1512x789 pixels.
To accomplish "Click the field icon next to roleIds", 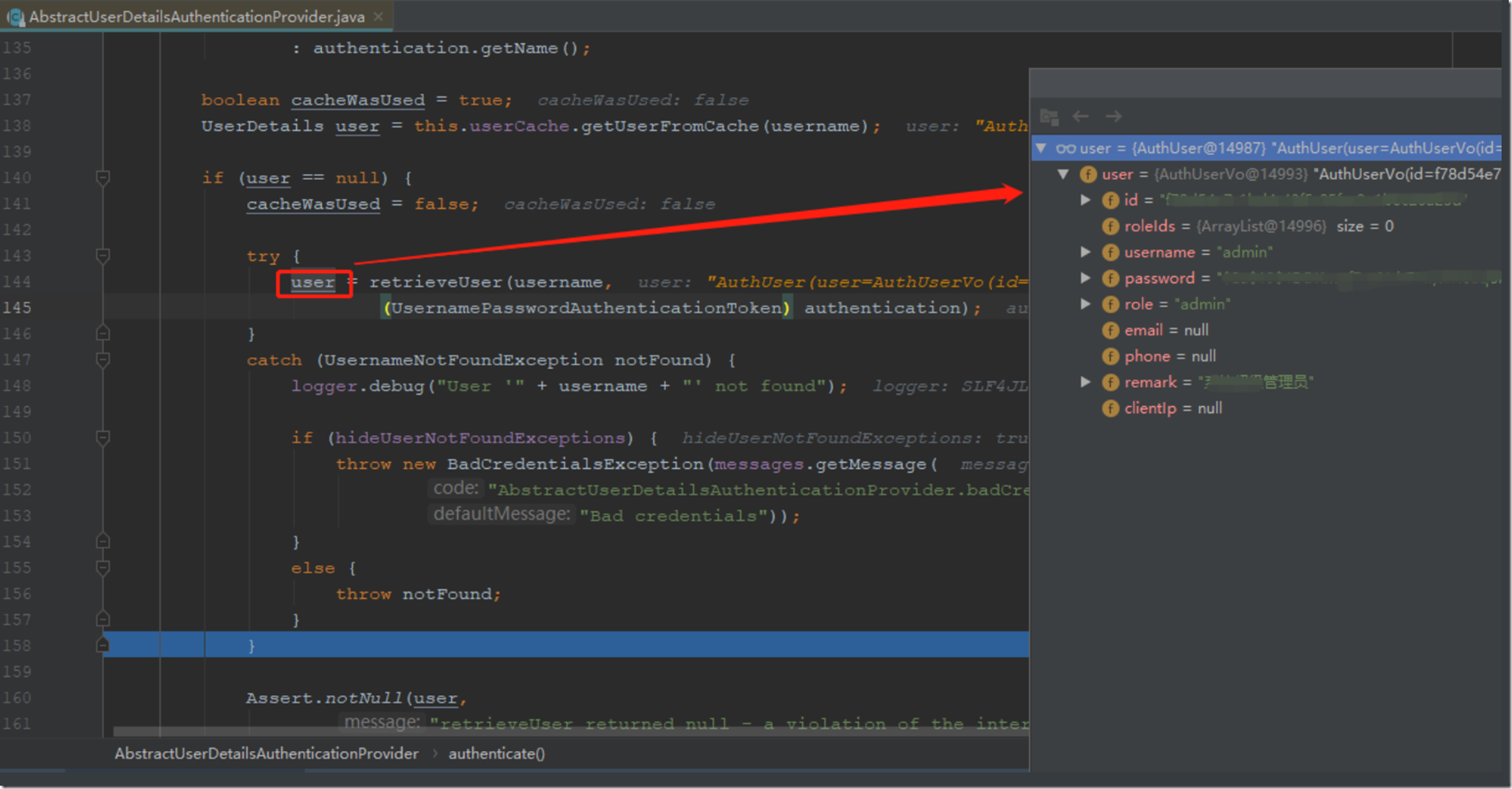I will 1111,226.
